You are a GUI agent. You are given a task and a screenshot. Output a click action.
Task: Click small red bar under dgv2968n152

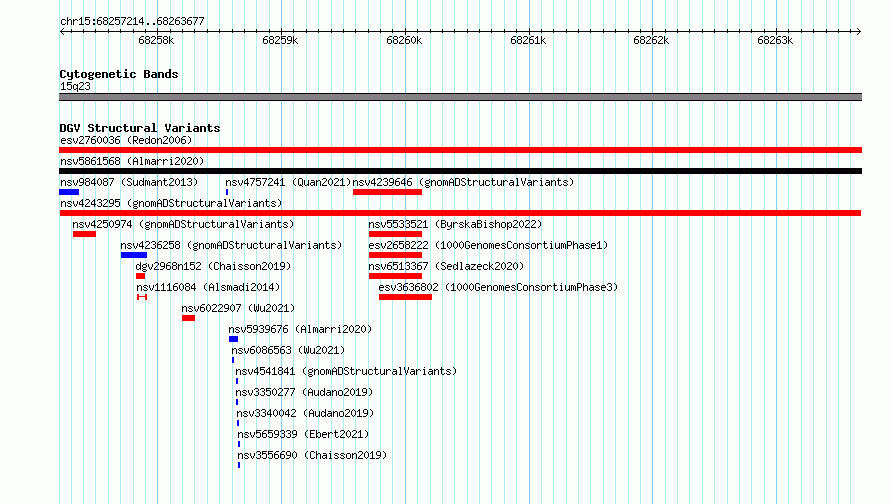[140, 276]
